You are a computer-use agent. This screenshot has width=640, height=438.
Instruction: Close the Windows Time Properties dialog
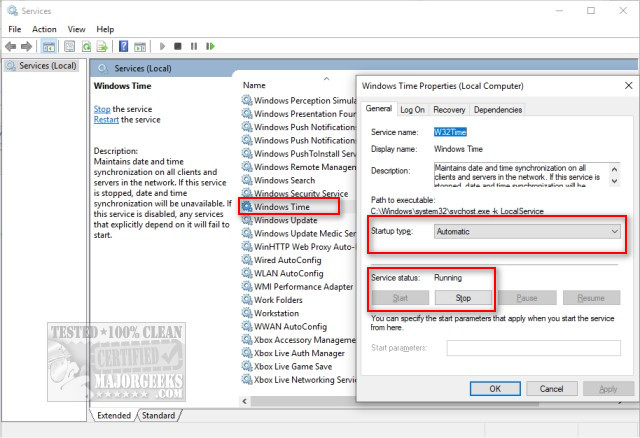click(629, 86)
